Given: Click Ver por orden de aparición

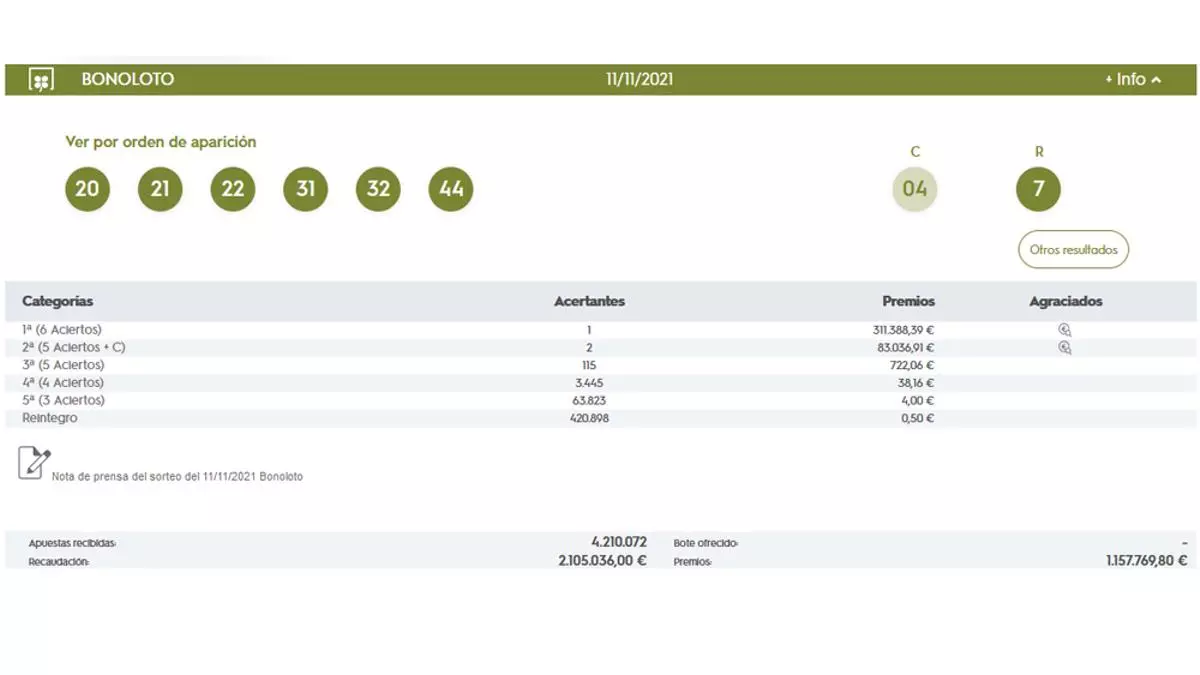Looking at the screenshot, I should [161, 142].
